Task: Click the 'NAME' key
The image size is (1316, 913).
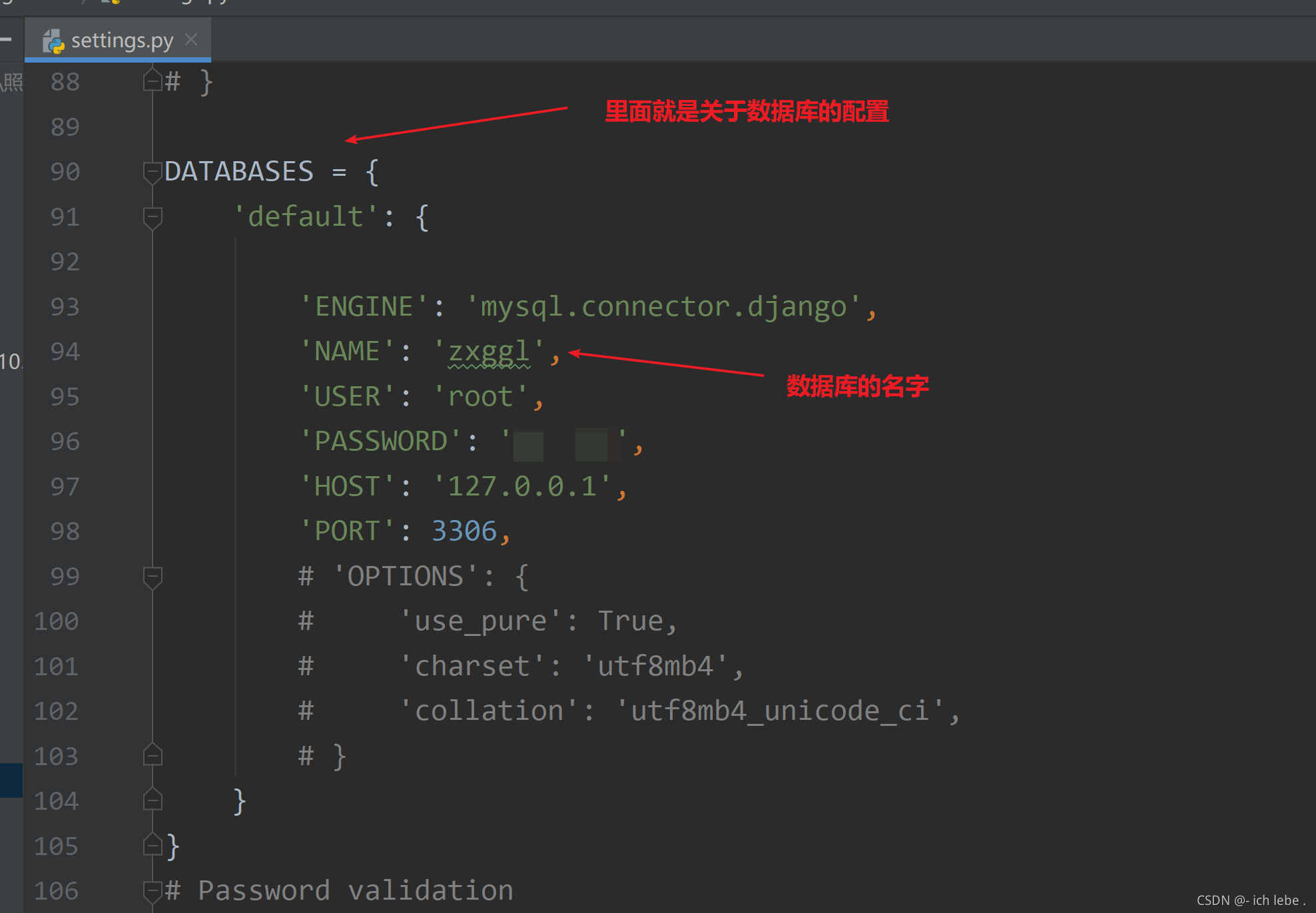Action: click(347, 352)
